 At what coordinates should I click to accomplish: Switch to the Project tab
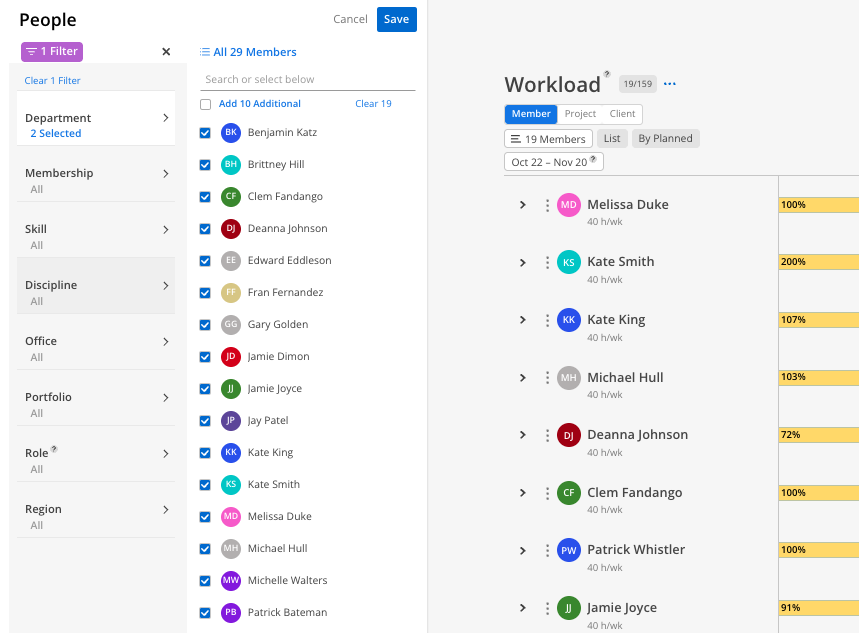point(580,114)
